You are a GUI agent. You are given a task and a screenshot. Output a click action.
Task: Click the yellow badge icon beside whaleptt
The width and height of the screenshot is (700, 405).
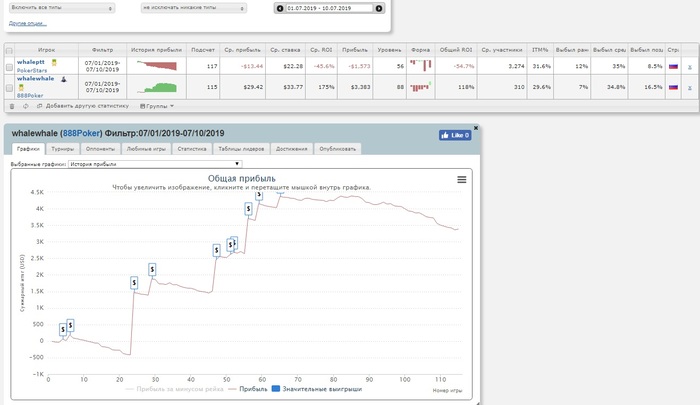(x=54, y=63)
